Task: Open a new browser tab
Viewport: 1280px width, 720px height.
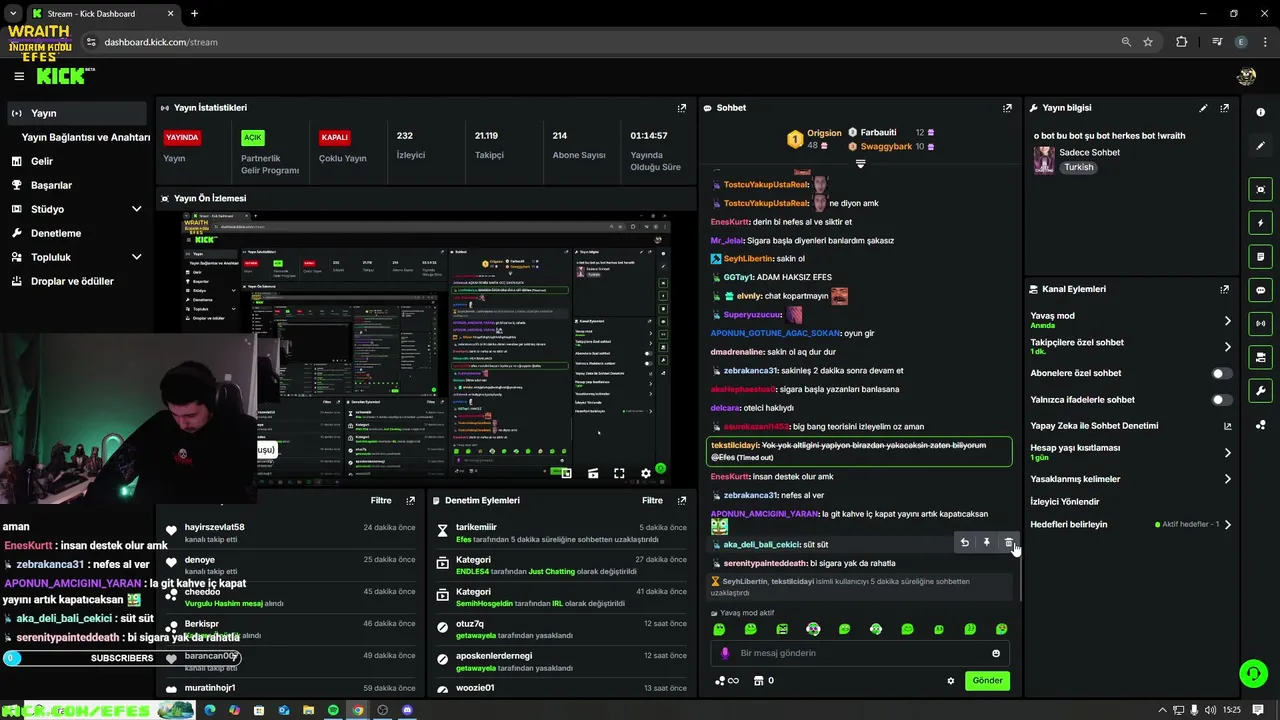Action: tap(194, 13)
